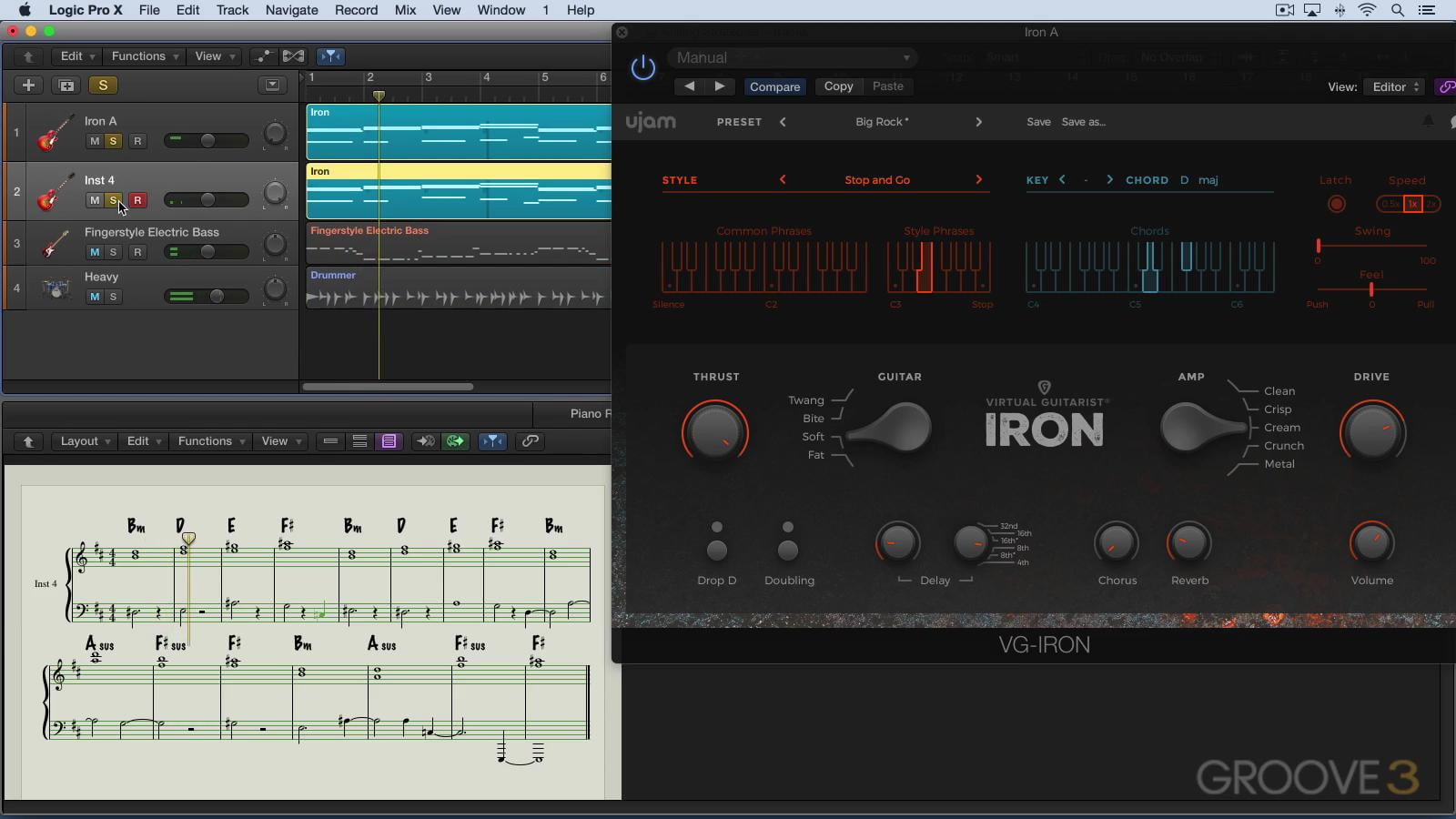Click the Fingerstyle Electric Bass track icon
This screenshot has width=1456, height=819.
pos(55,242)
